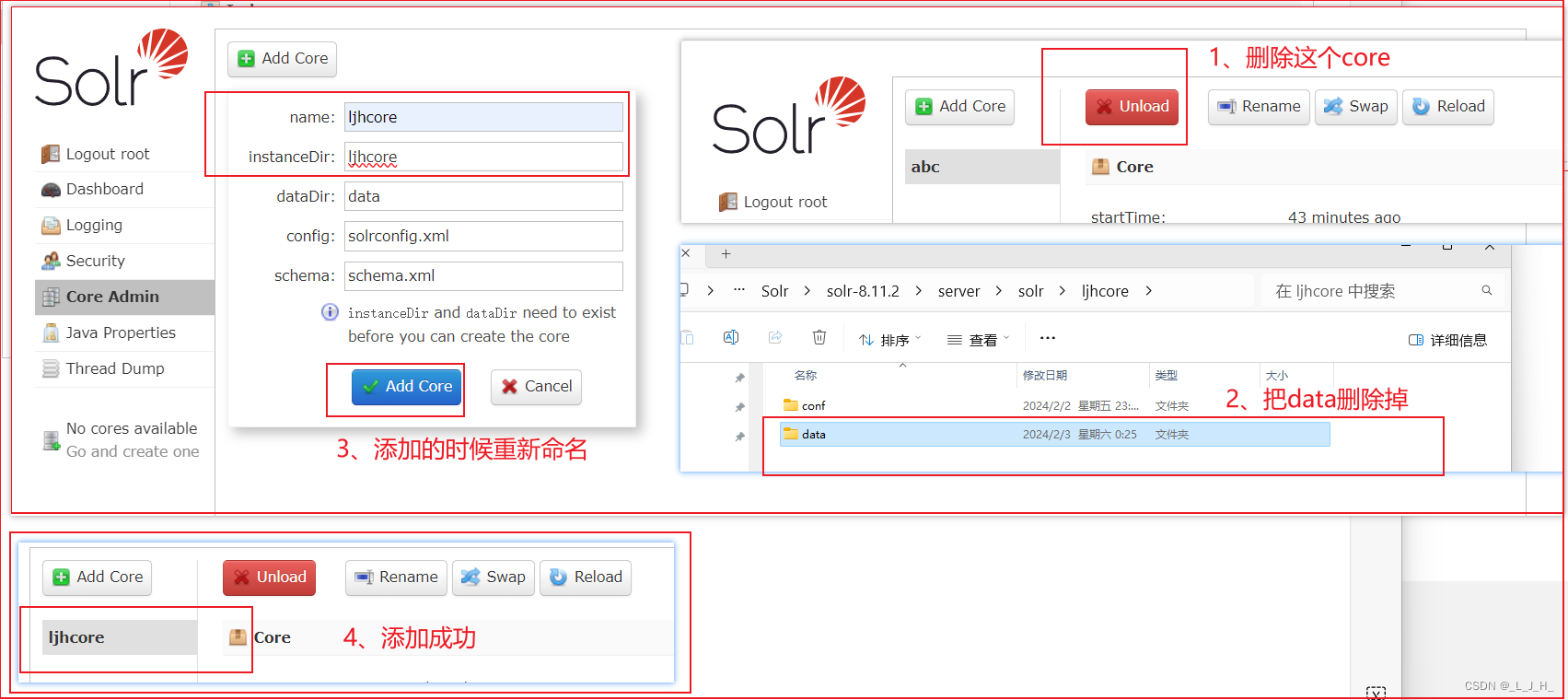
Task: Open the 排序 sort dropdown
Action: point(890,340)
